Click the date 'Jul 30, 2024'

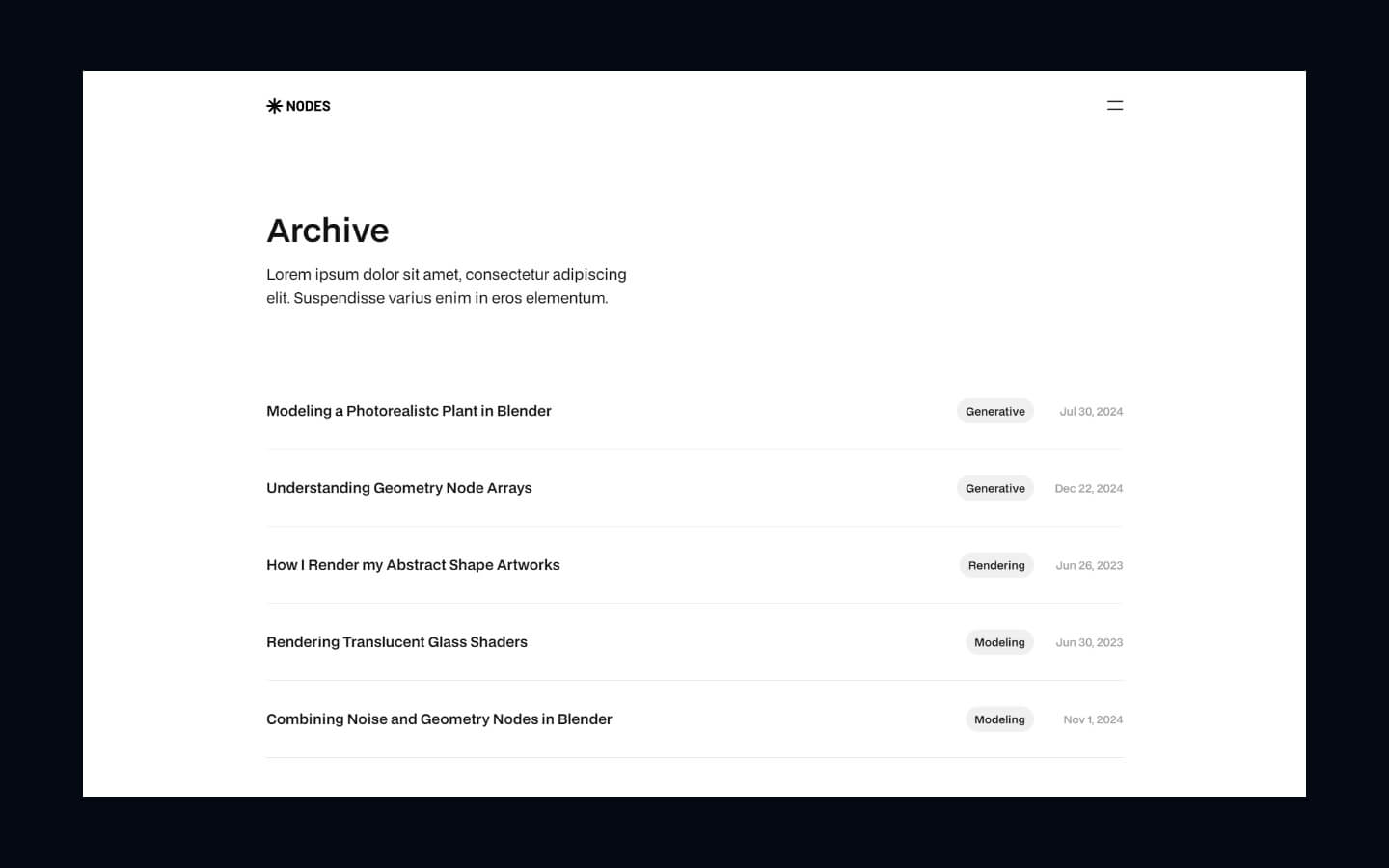tap(1090, 411)
